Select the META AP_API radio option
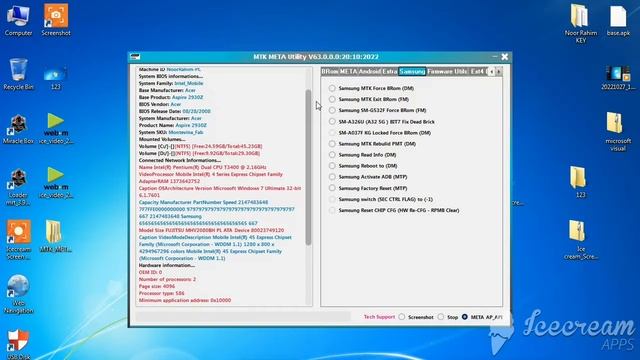Viewport: 640px width, 360px height. tap(465, 317)
